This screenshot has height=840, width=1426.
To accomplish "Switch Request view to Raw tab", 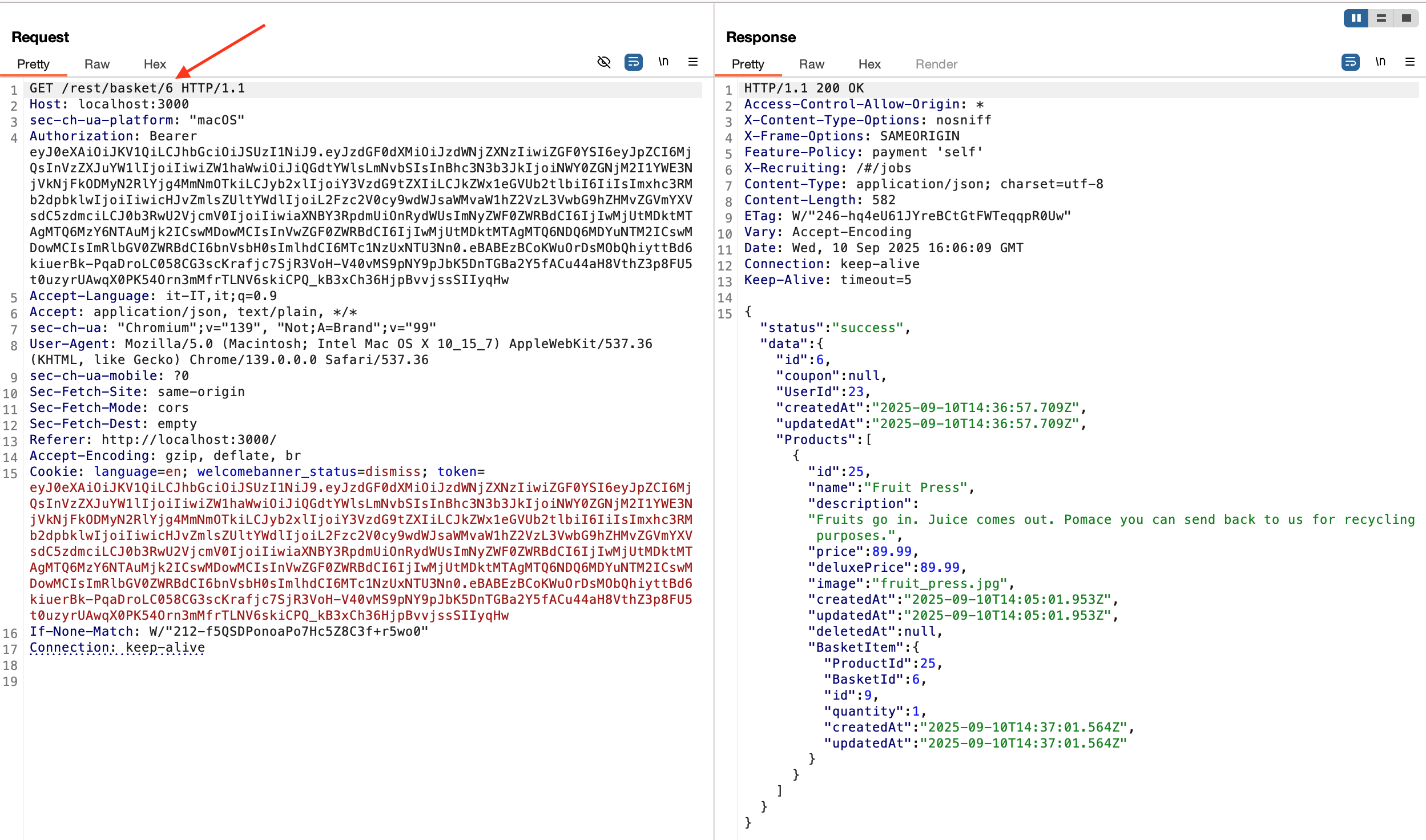I will (96, 64).
